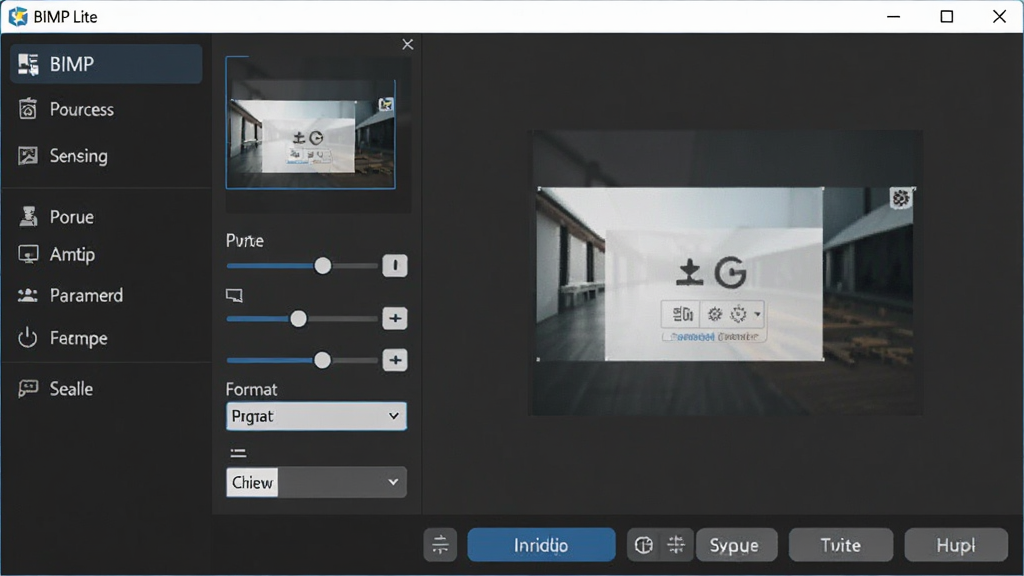Click the Sealle chat bubble icon
This screenshot has height=576, width=1024.
(x=28, y=389)
